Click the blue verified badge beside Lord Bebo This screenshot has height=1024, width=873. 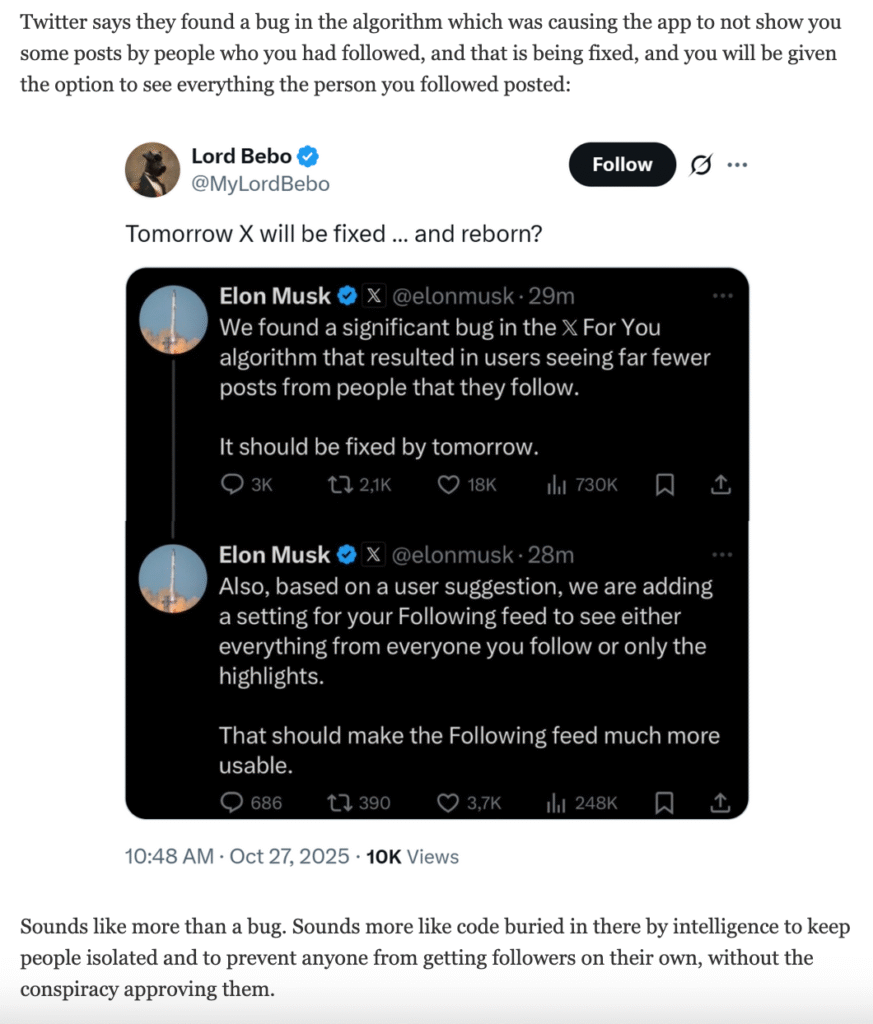[x=310, y=156]
